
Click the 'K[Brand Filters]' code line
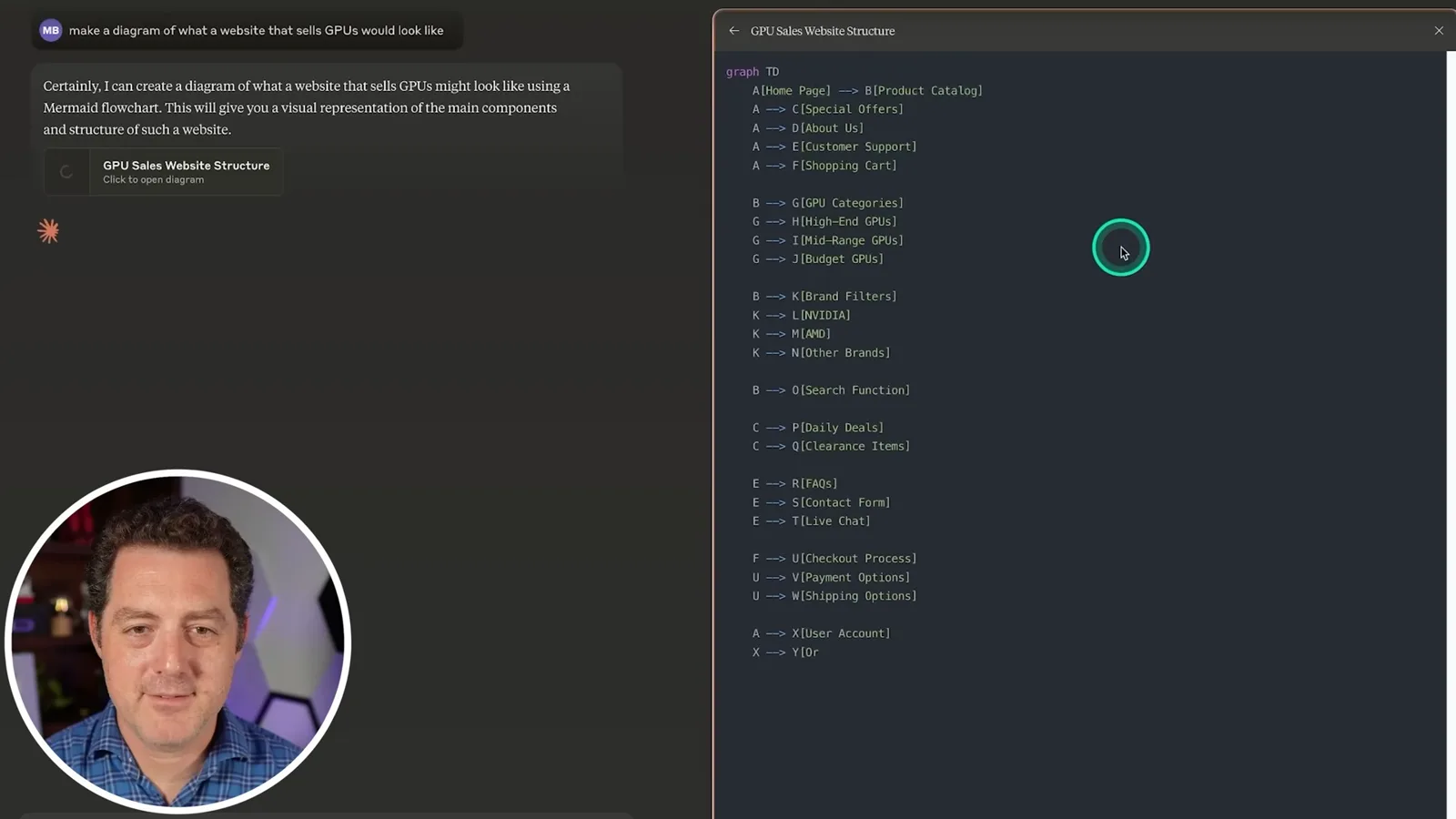tap(824, 297)
